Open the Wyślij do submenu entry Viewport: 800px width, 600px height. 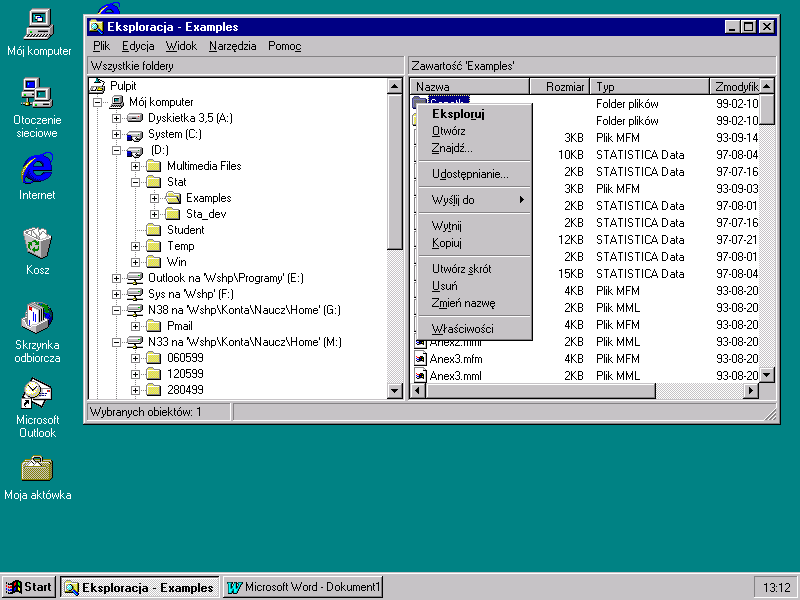point(453,200)
